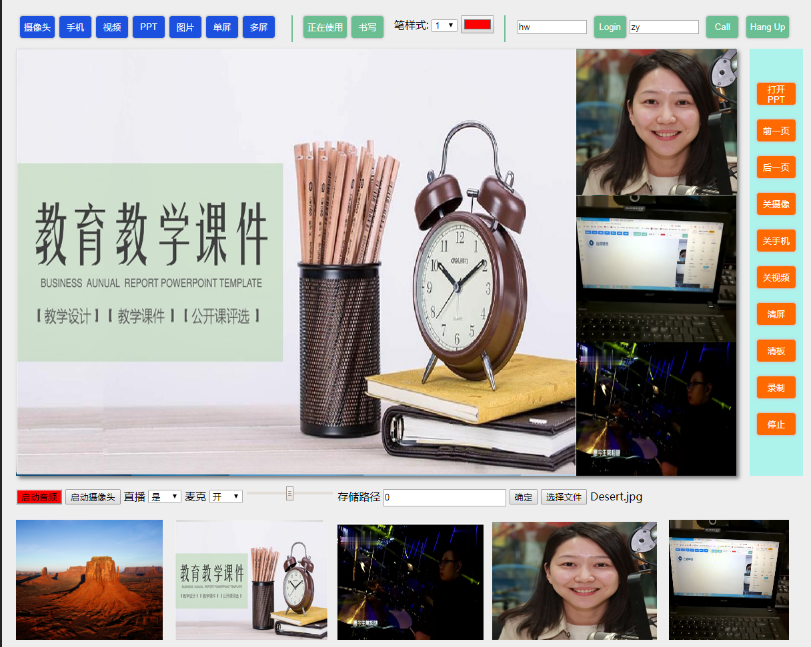This screenshot has height=647, width=811.
Task: Switch to 单屏 single-screen layout
Action: tap(222, 27)
